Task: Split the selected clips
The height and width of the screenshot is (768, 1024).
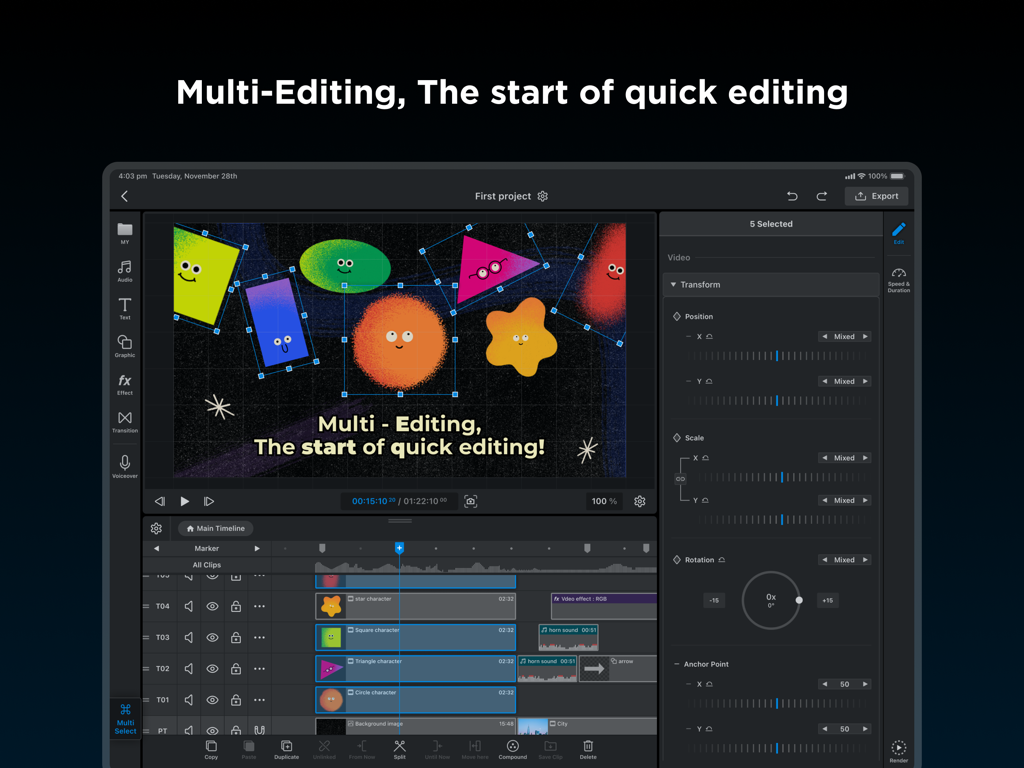Action: coord(399,748)
